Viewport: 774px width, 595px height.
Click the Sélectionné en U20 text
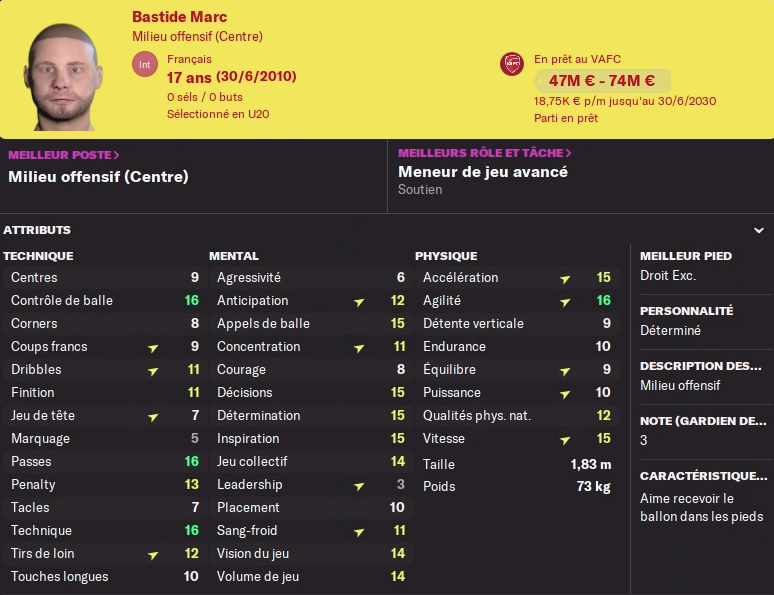pyautogui.click(x=218, y=114)
